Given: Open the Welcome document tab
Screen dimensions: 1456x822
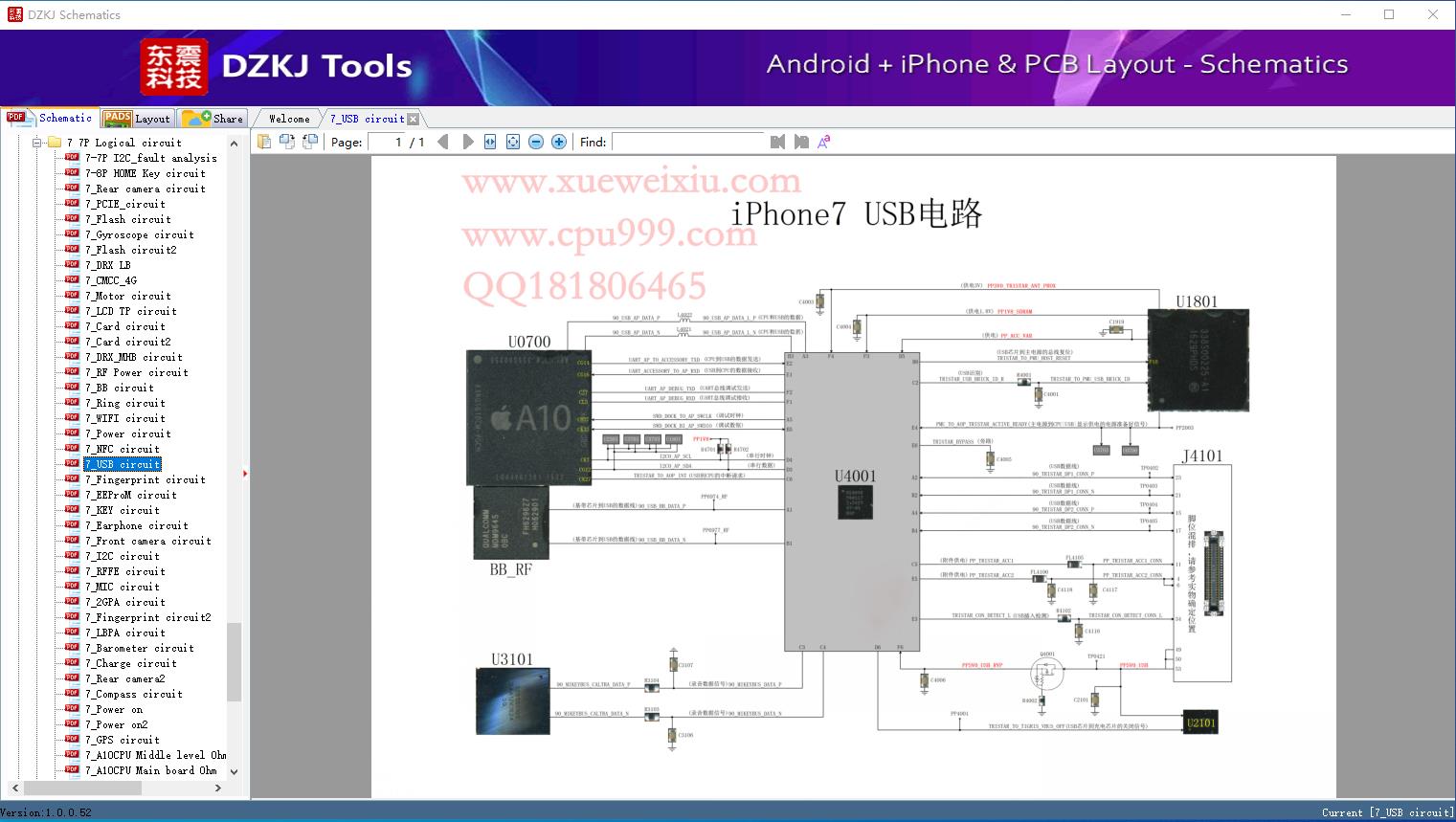Looking at the screenshot, I should [289, 119].
